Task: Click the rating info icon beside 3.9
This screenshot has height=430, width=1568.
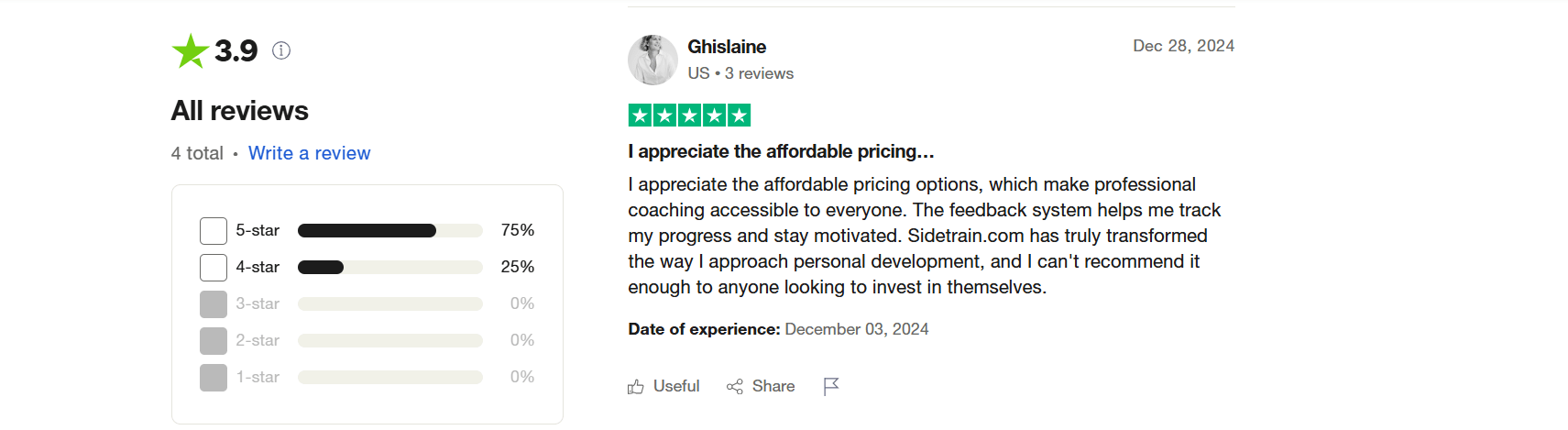Action: [281, 51]
